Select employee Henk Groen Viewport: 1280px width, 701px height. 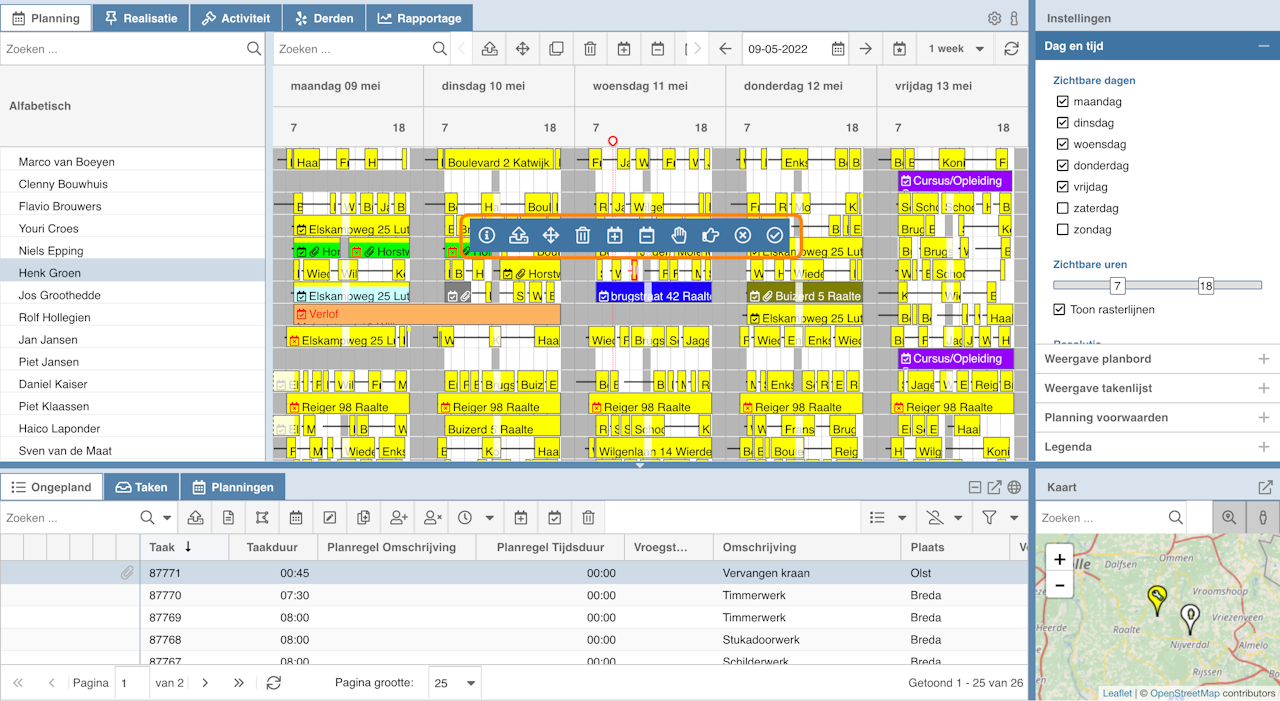[x=50, y=273]
